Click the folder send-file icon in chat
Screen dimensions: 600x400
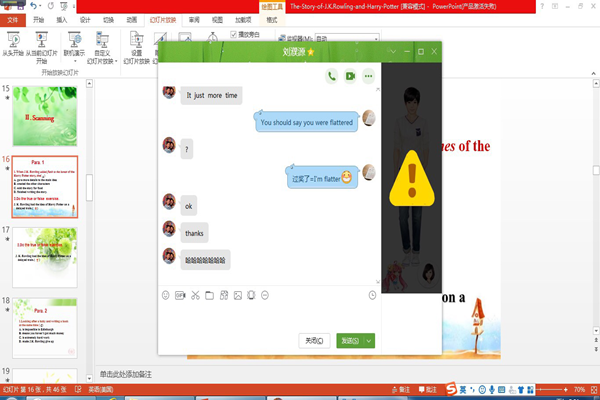[x=209, y=295]
